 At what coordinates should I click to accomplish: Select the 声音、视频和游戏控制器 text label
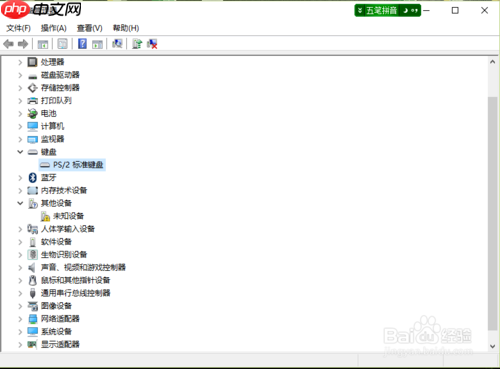pos(83,267)
